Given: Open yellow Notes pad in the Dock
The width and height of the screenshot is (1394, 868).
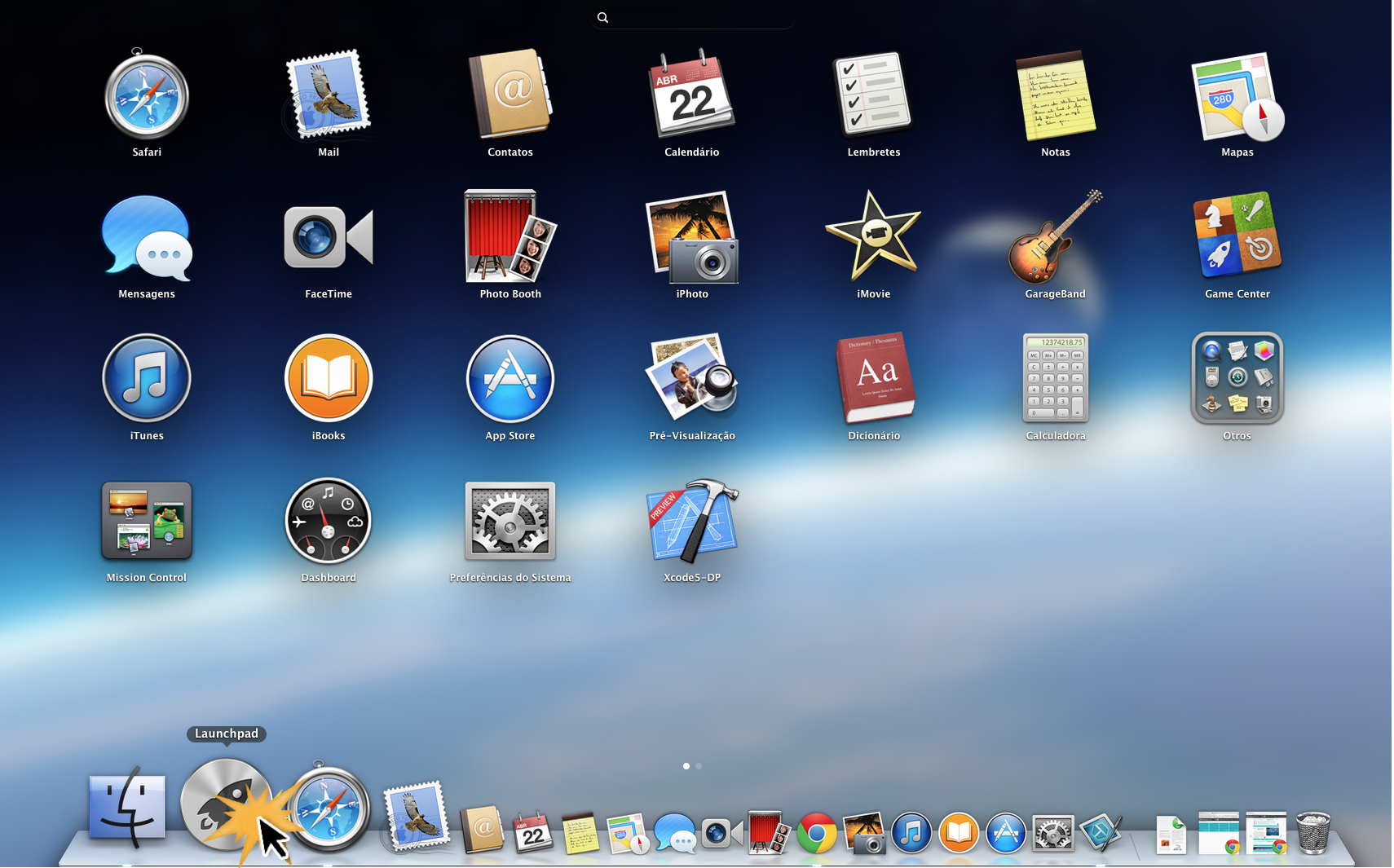Looking at the screenshot, I should tap(580, 832).
